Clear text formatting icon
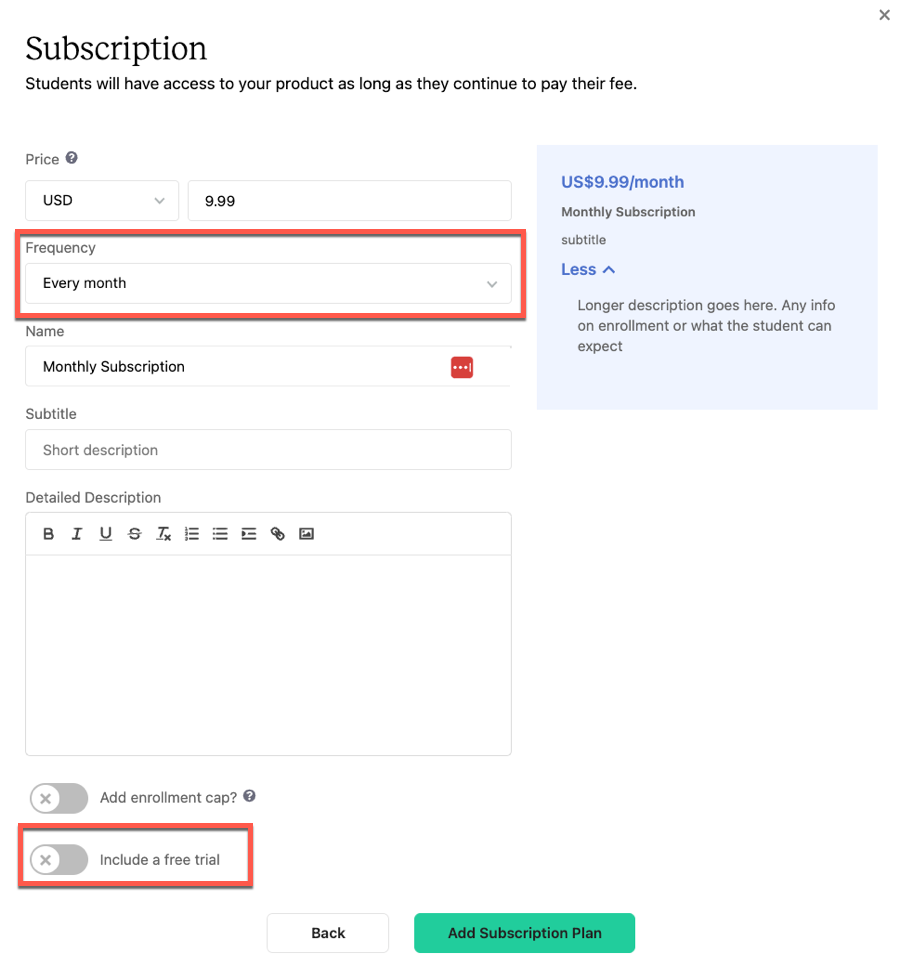Viewport: 900px width, 980px height. click(163, 534)
